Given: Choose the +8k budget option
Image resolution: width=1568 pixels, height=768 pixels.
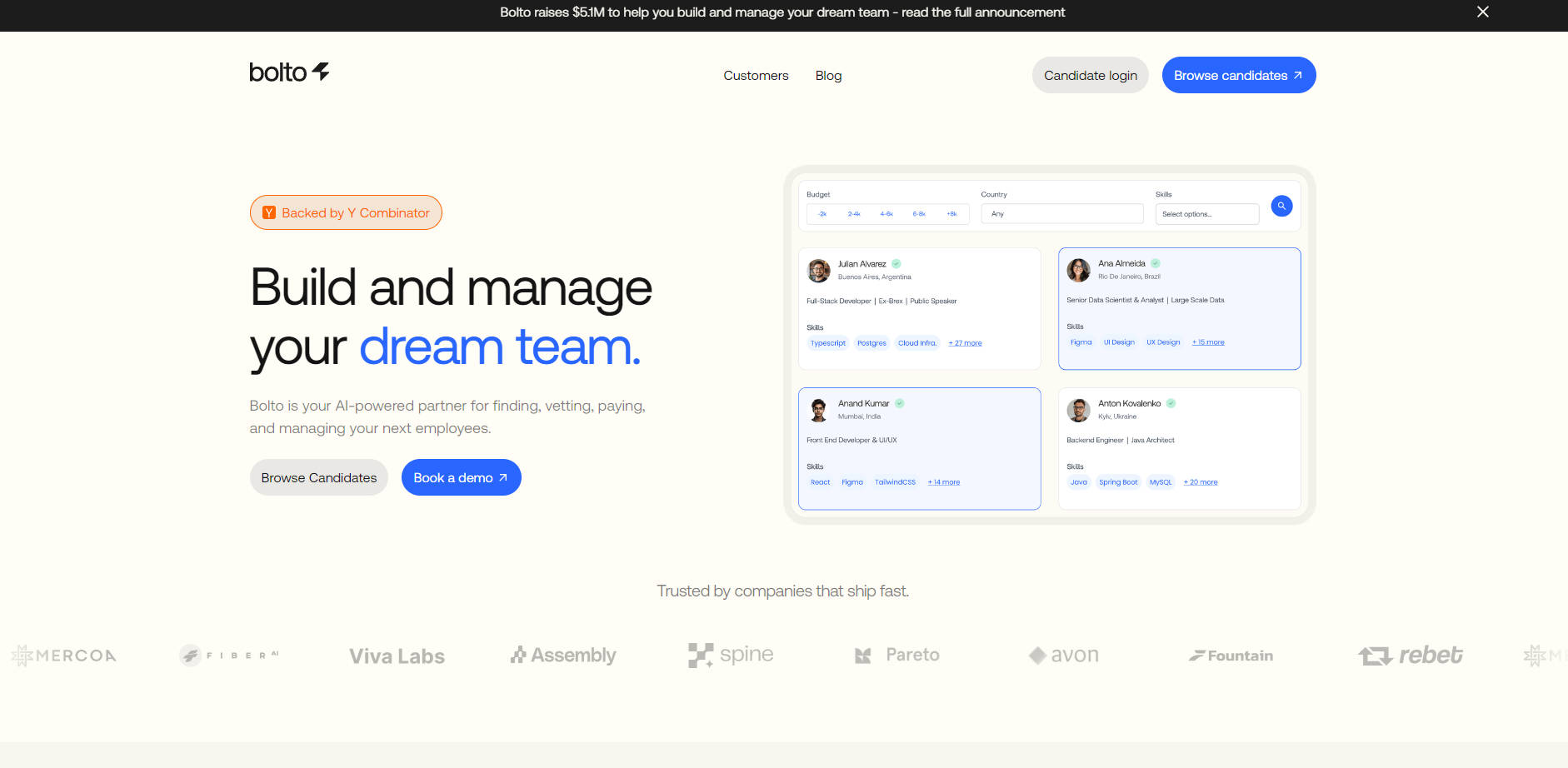Looking at the screenshot, I should [951, 214].
